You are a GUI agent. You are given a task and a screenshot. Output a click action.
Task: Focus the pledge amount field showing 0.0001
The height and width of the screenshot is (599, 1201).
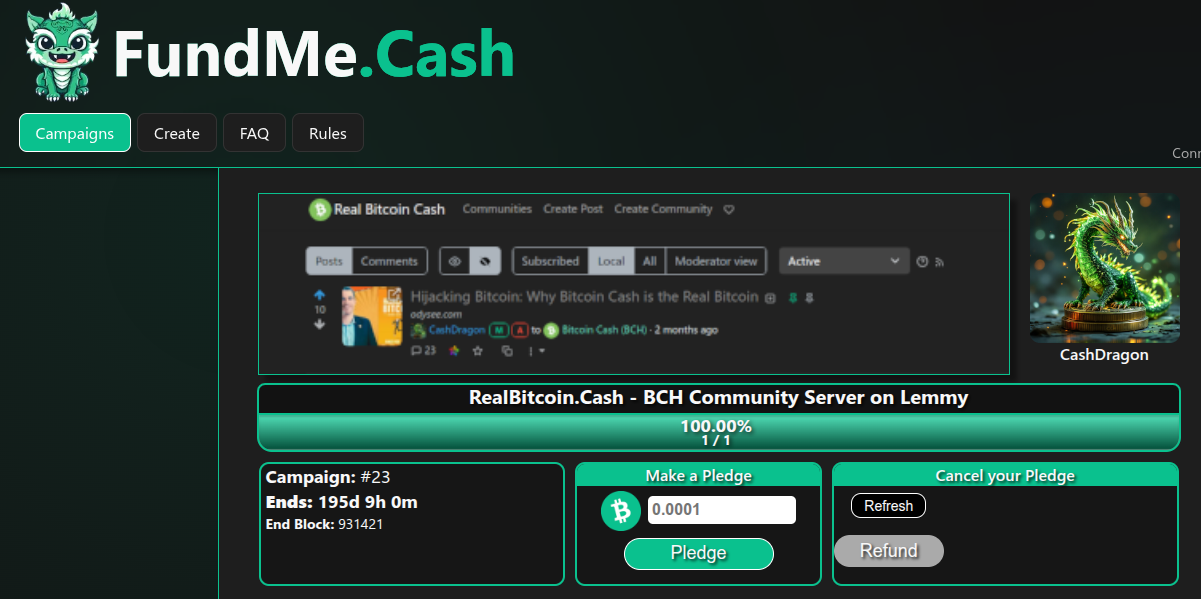click(722, 510)
